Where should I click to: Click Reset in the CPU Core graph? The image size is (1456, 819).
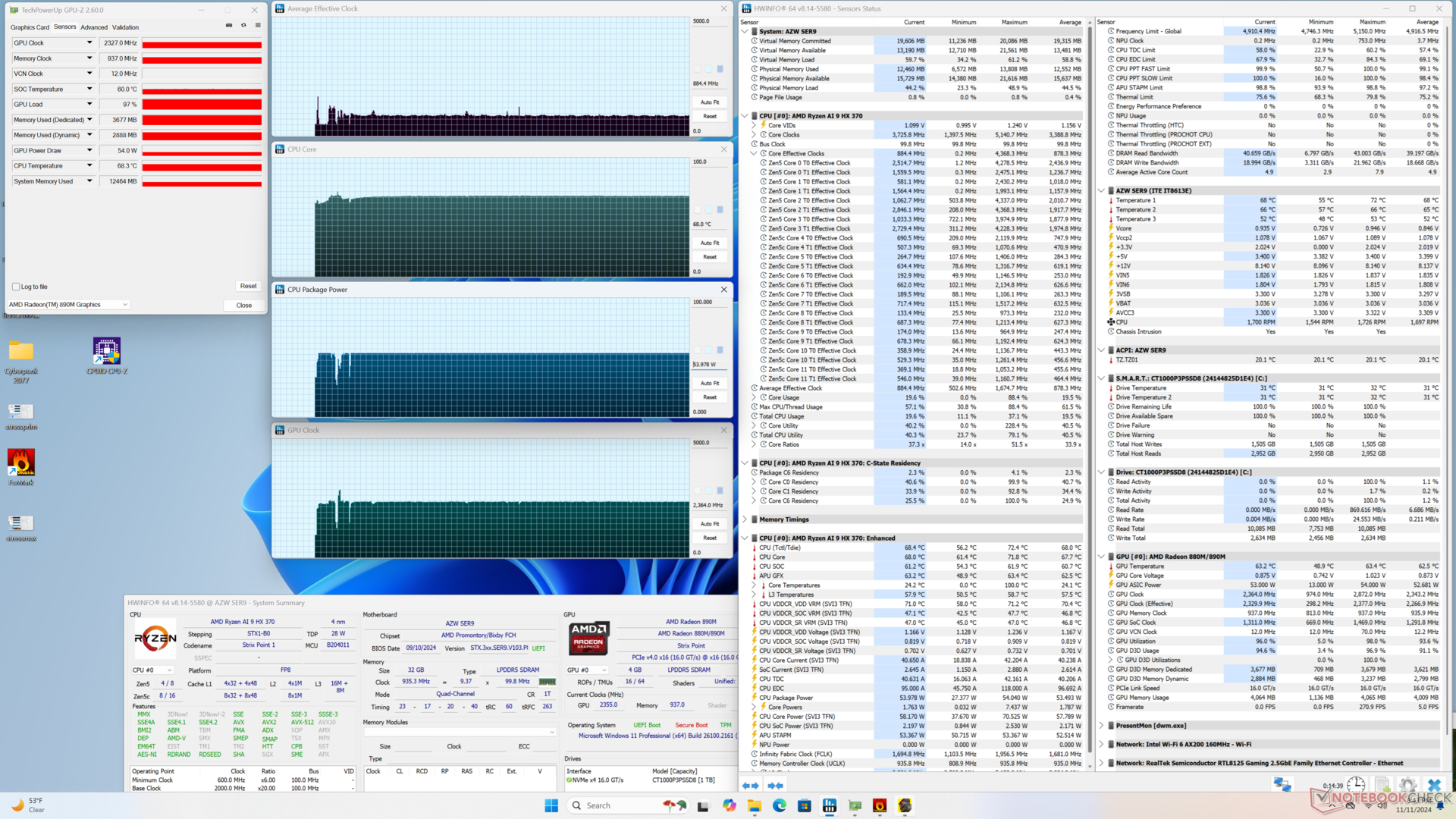[710, 257]
